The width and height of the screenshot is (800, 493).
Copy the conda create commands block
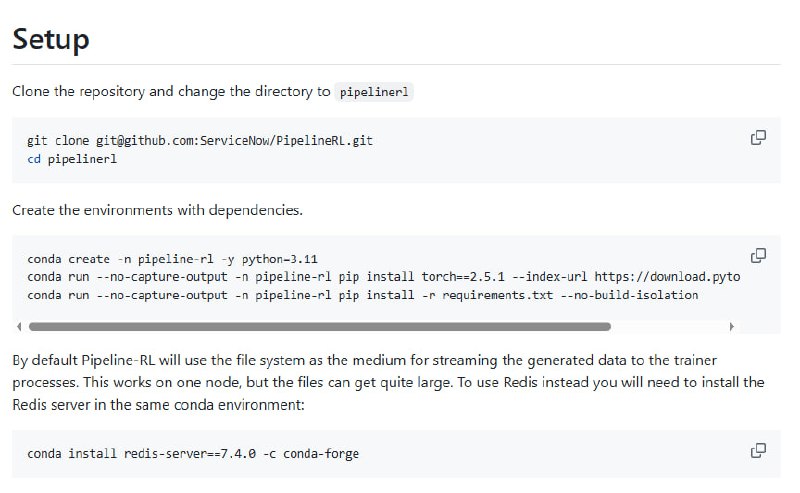pos(758,255)
